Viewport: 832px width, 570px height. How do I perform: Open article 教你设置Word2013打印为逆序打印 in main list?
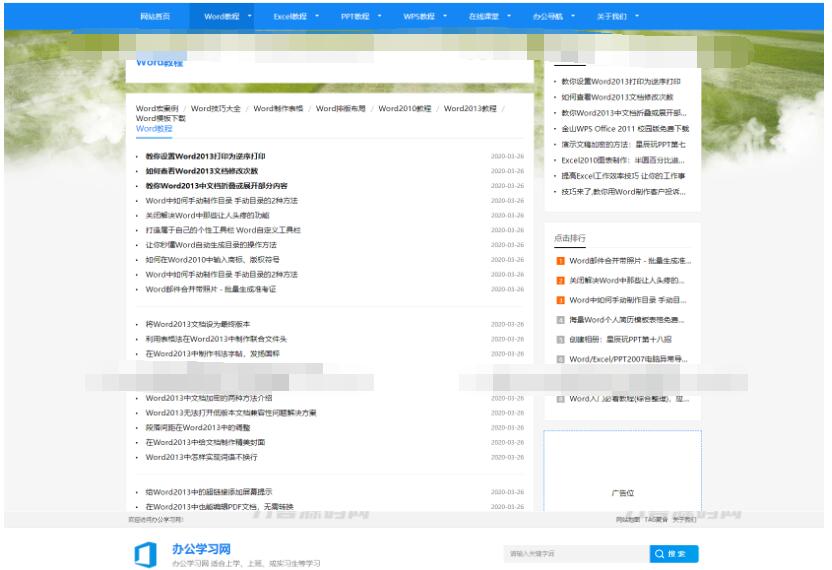point(205,156)
